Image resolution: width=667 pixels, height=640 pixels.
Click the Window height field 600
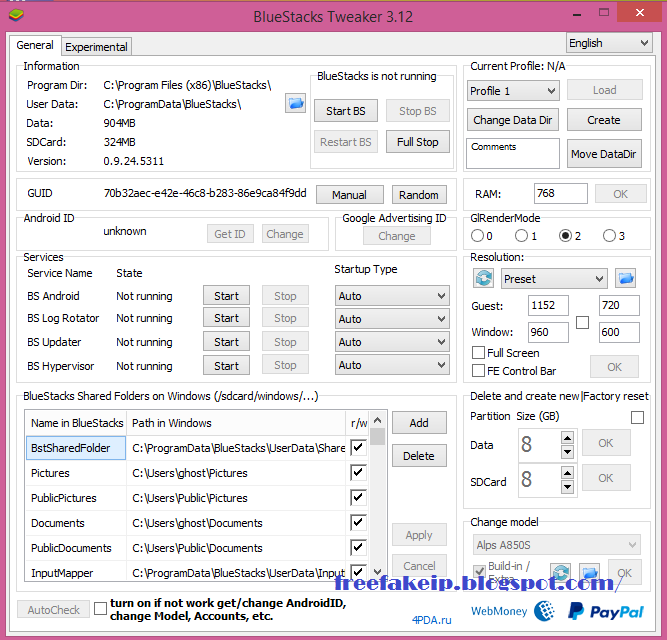coord(619,332)
